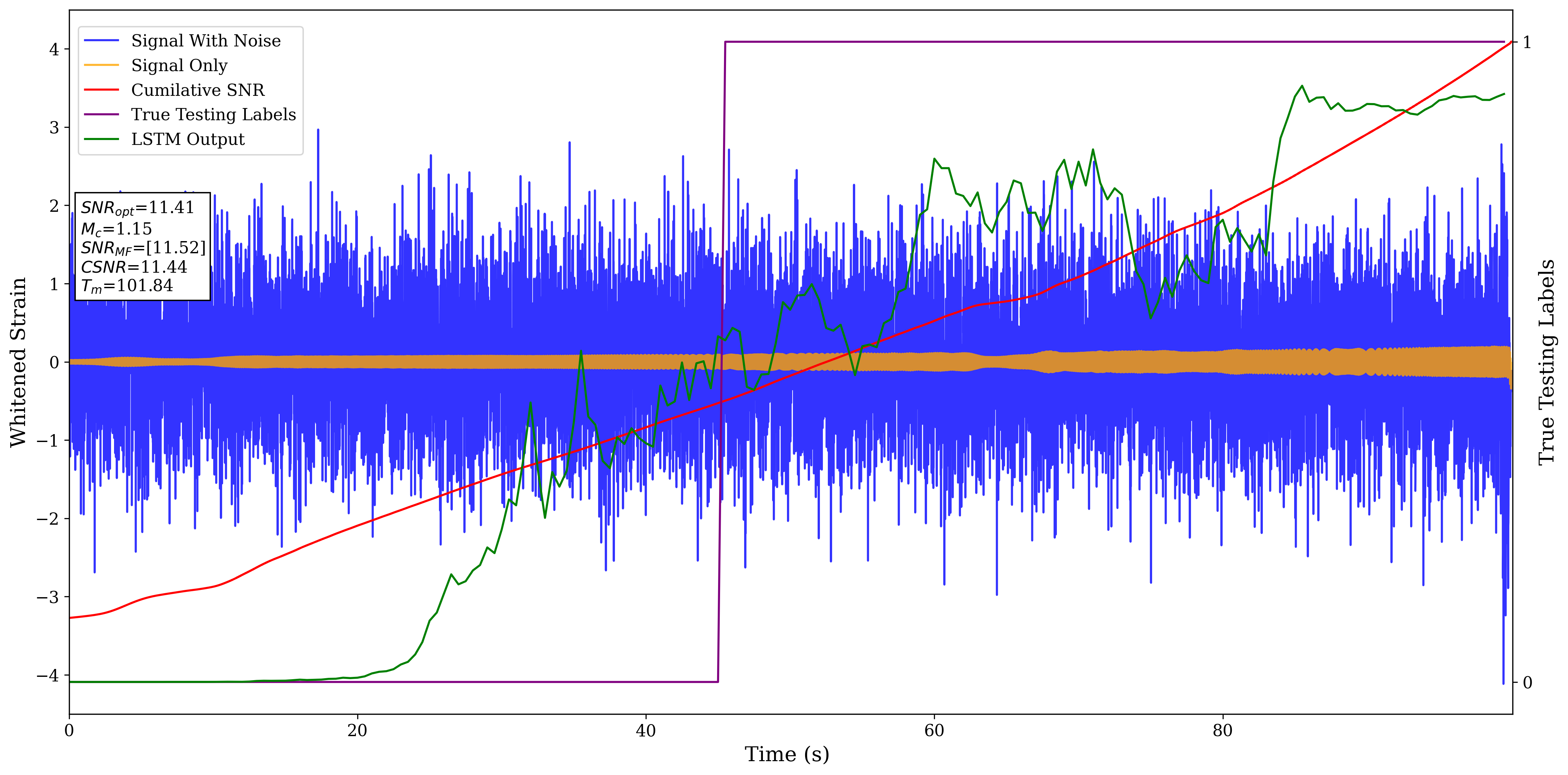This screenshot has width=1568, height=775.
Task: Click the blue Signal With Noise legend line
Action: (101, 41)
